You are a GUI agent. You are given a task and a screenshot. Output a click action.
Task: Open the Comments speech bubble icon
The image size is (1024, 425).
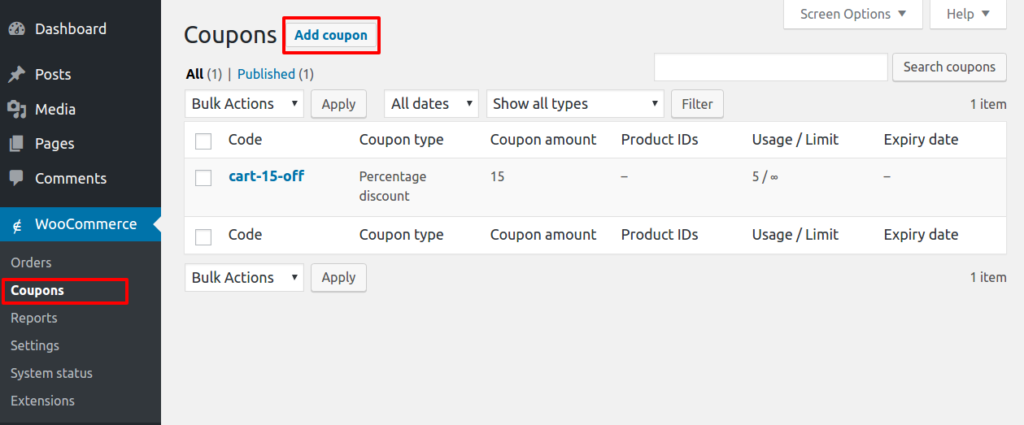click(16, 178)
